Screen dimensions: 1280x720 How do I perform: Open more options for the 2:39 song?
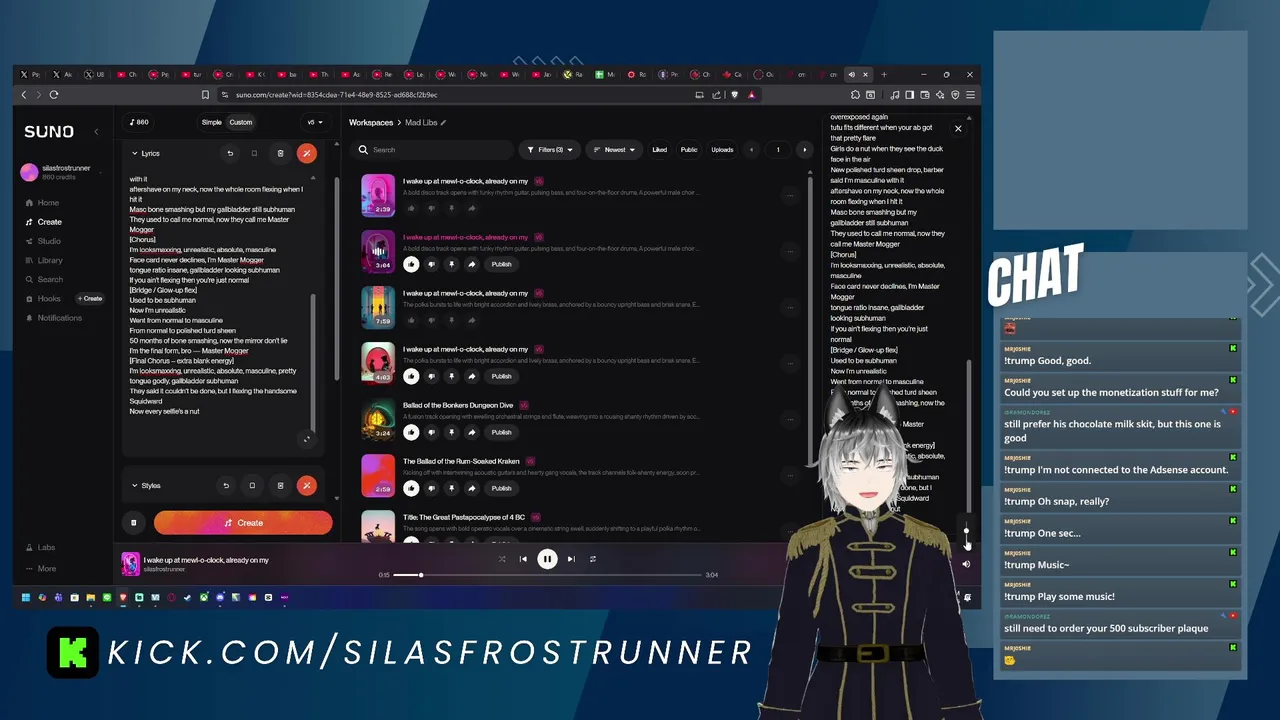[x=790, y=195]
